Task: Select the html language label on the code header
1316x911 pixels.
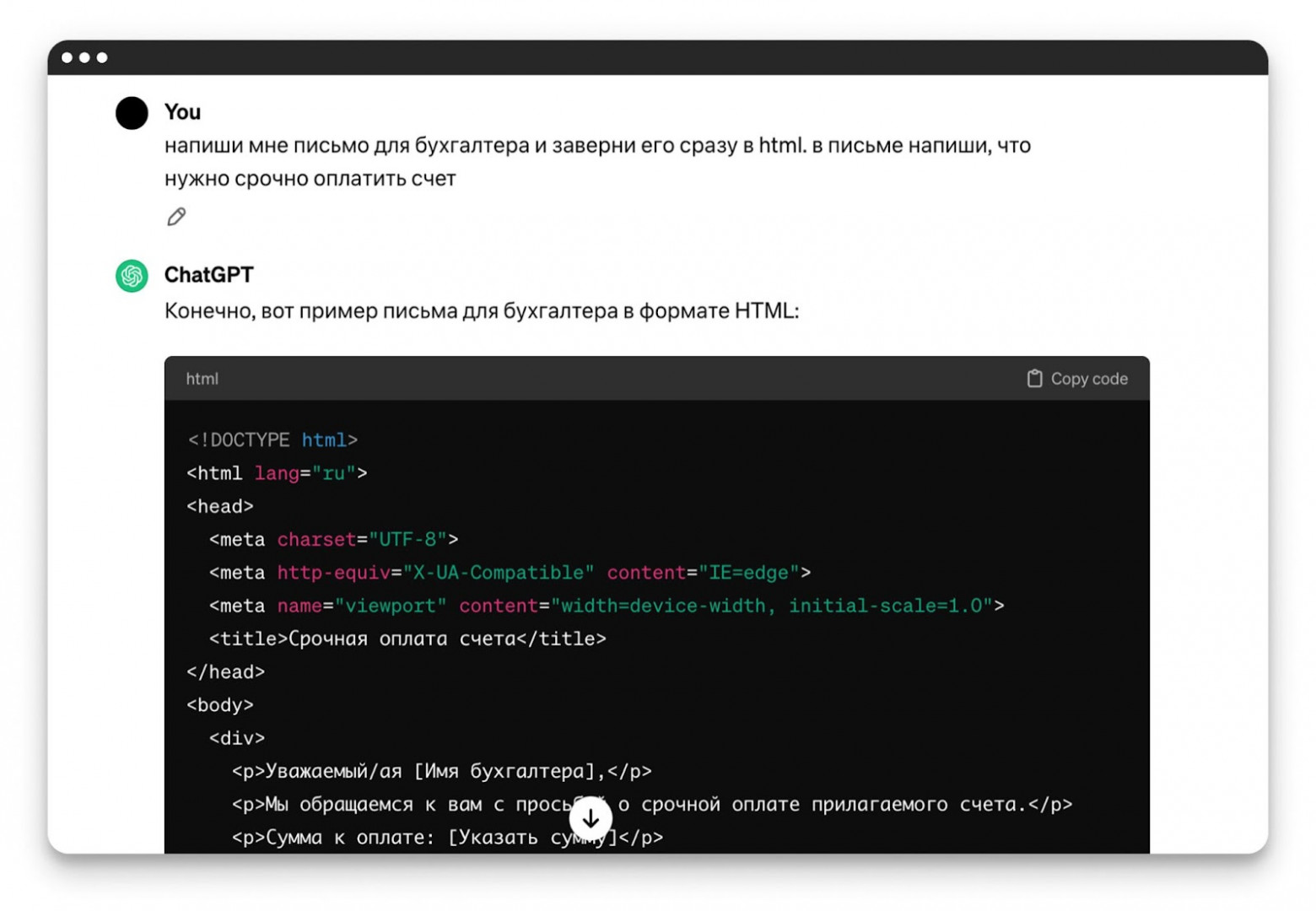Action: [202, 379]
